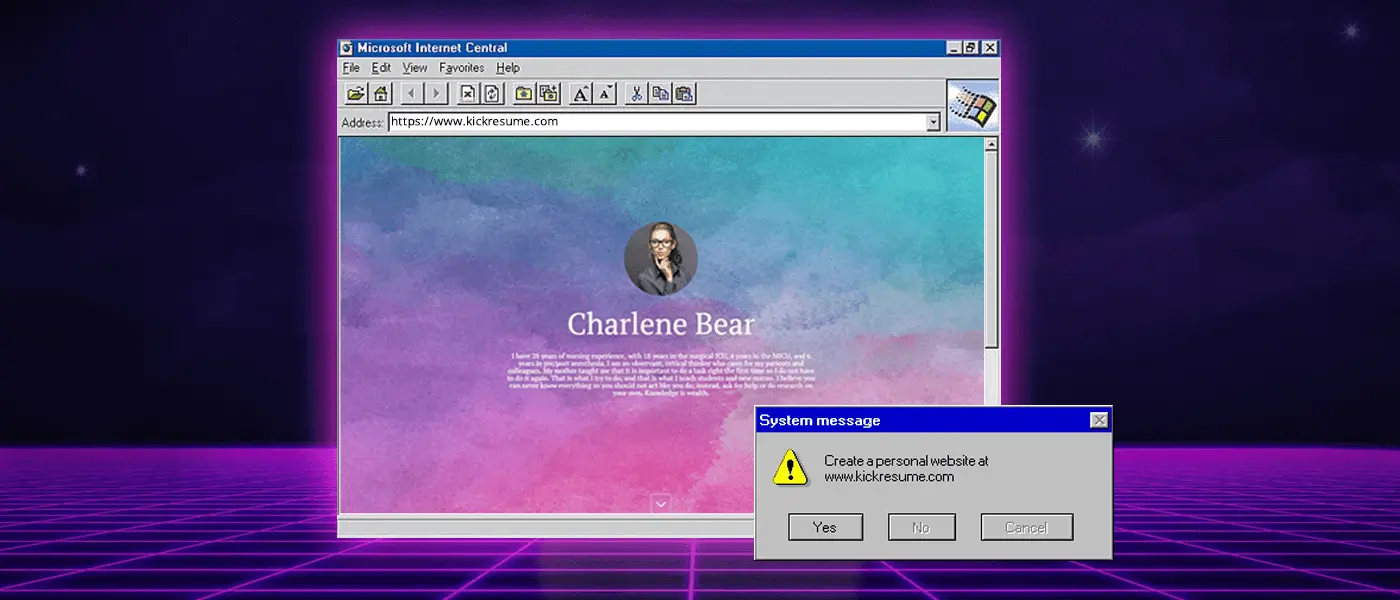Open the Favorites menu
The height and width of the screenshot is (600, 1400).
pos(461,67)
